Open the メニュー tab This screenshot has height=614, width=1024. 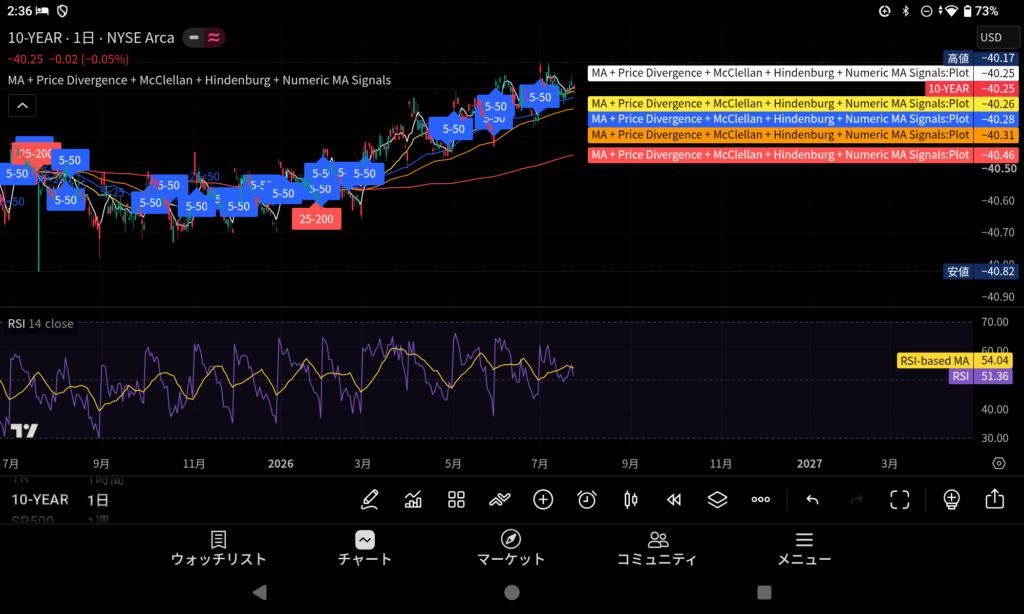804,548
